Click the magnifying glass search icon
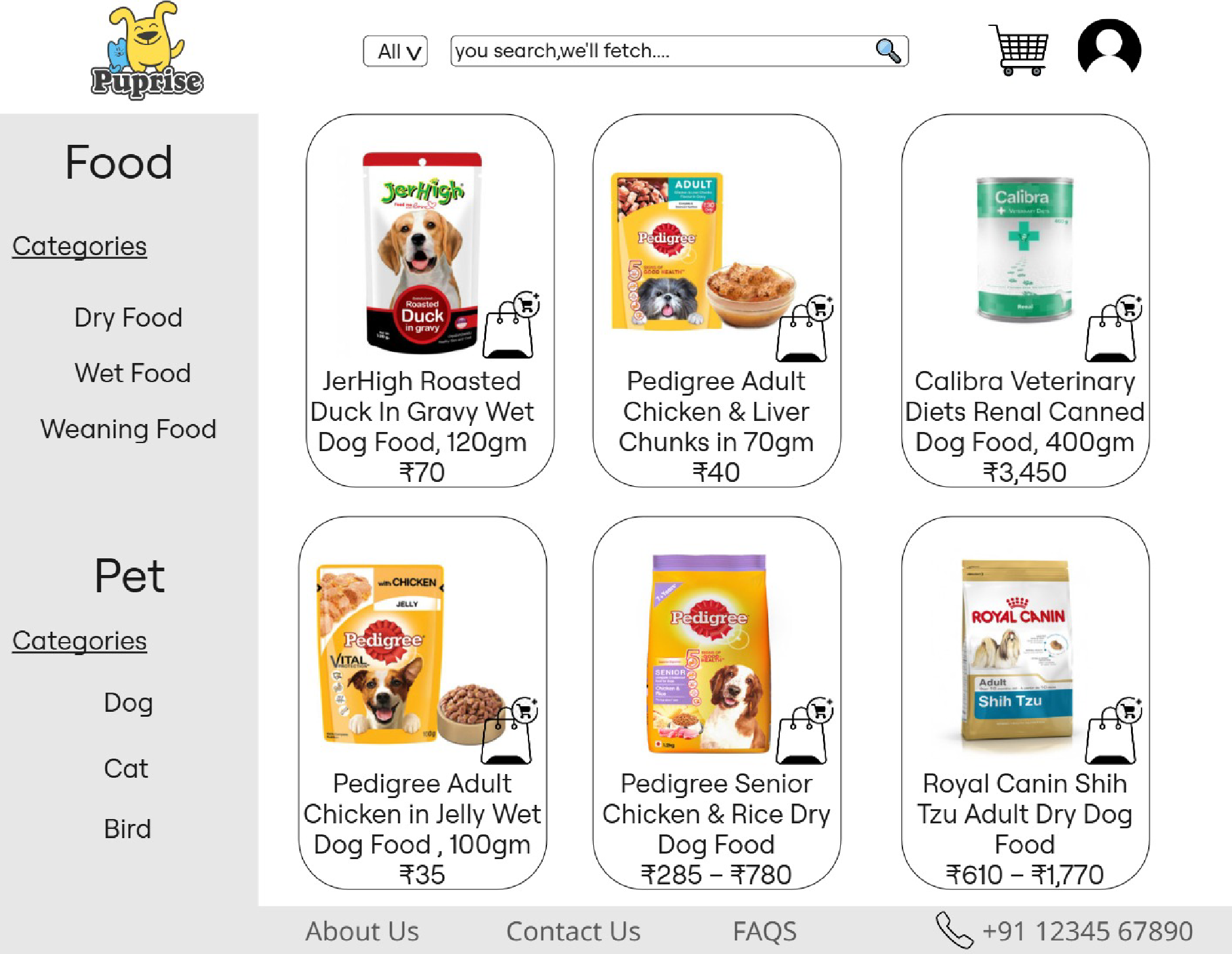1232x954 pixels. pos(888,51)
